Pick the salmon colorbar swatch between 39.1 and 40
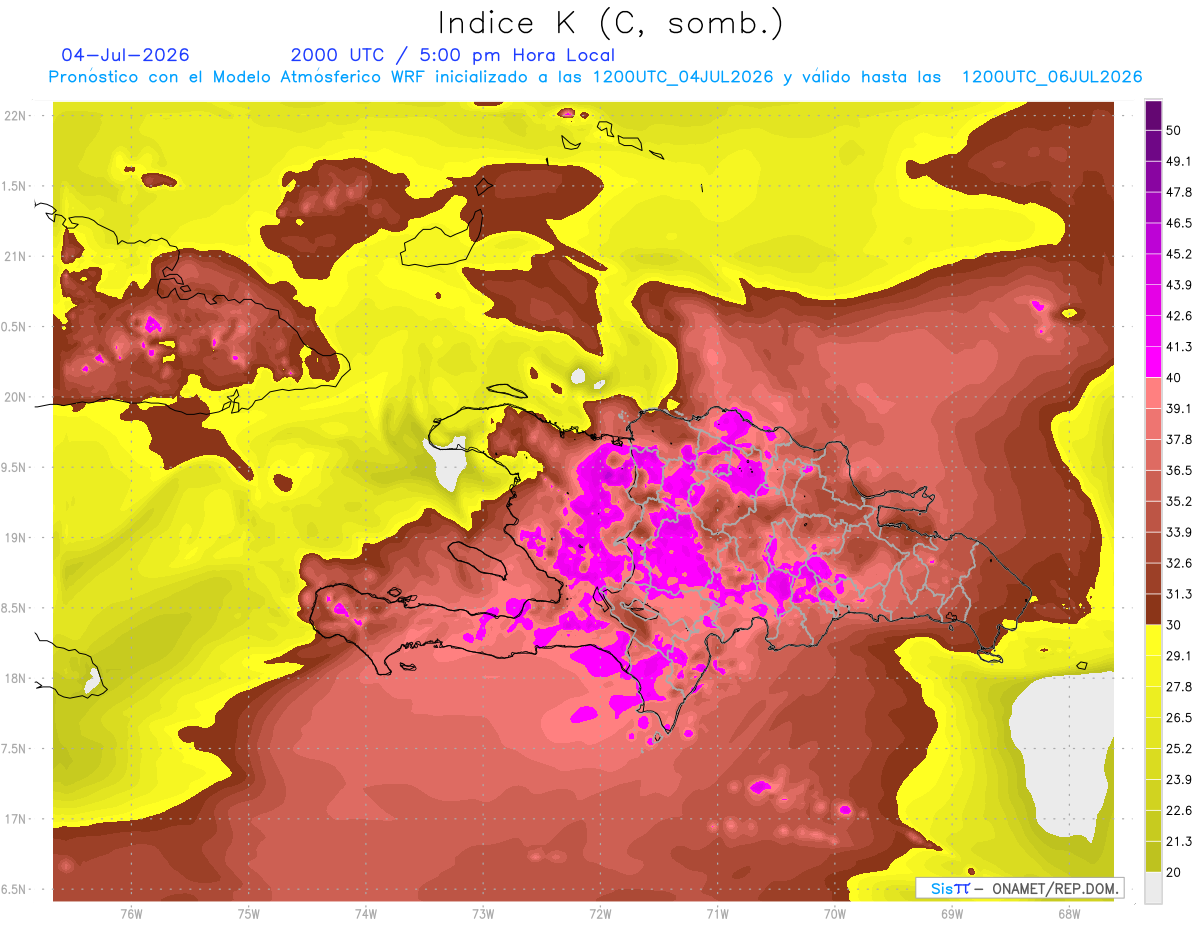The width and height of the screenshot is (1200, 927). click(1153, 393)
